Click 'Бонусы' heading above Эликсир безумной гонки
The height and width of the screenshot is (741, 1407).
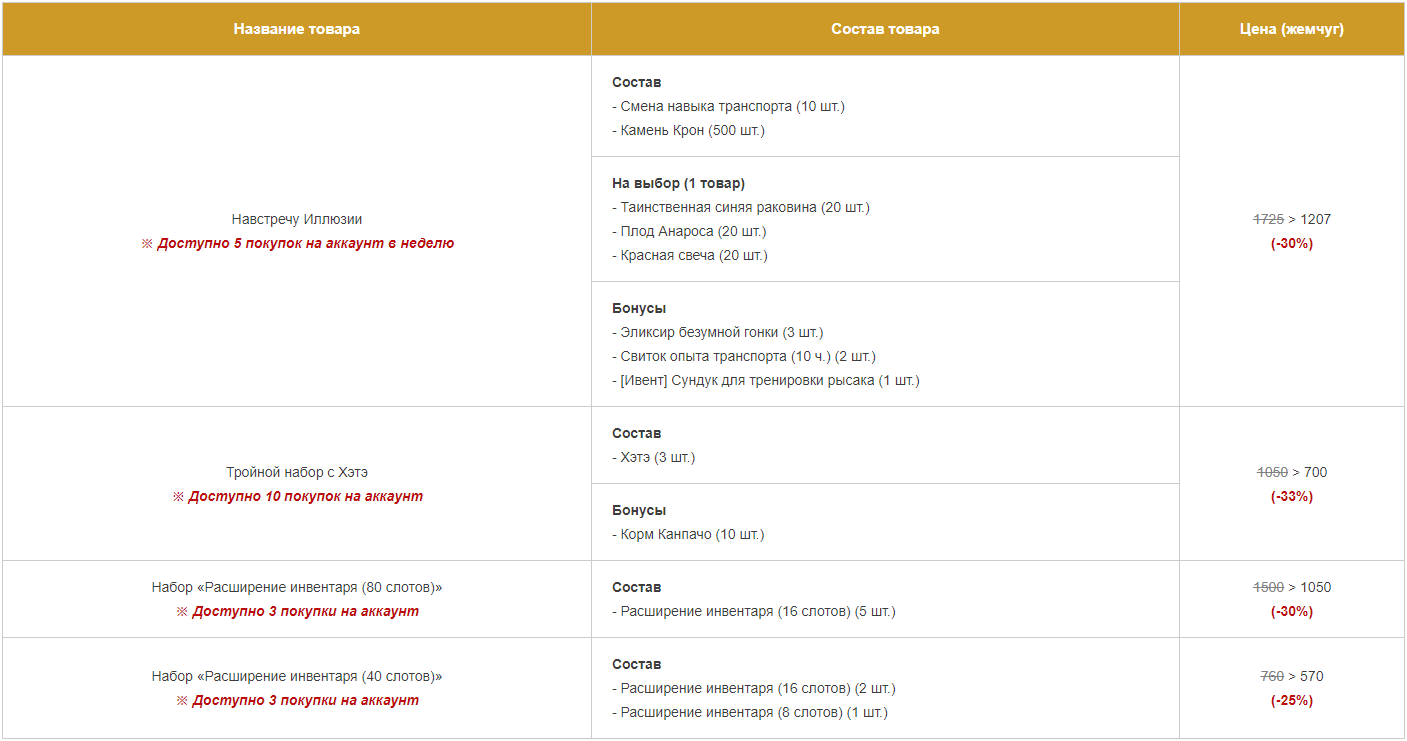[x=639, y=308]
